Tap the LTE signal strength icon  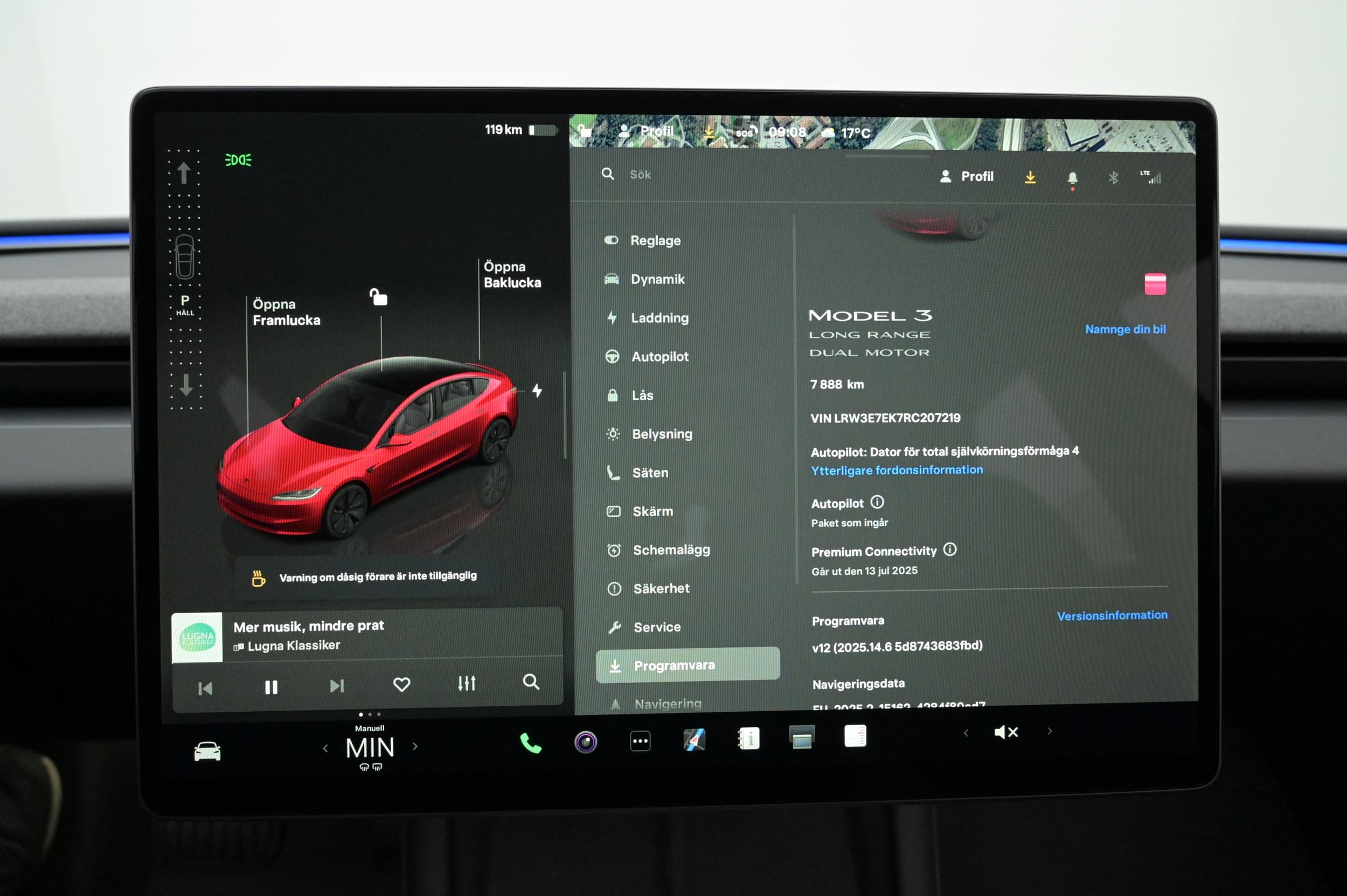[x=1150, y=177]
